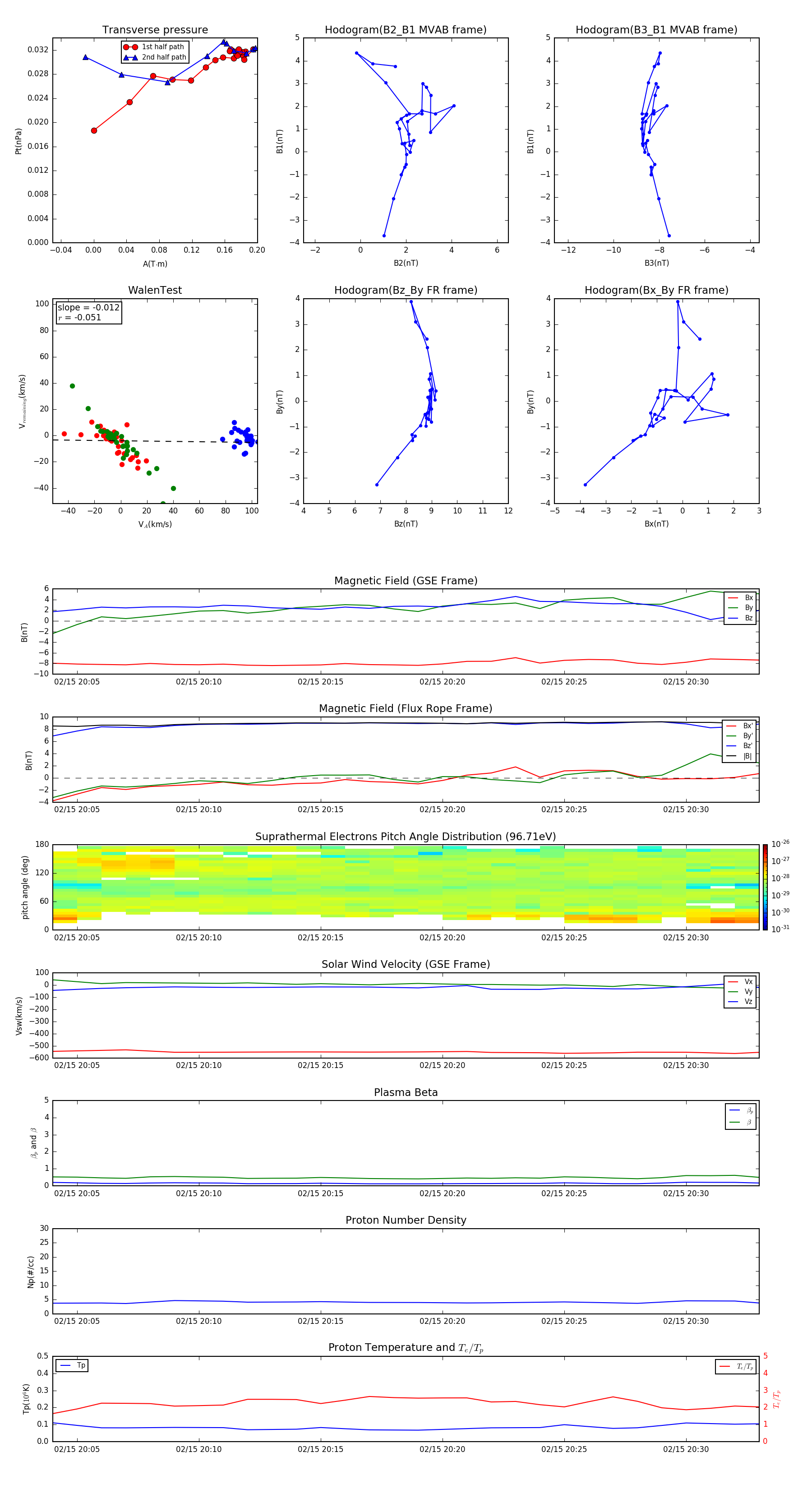The image size is (812, 1489).
Task: Click the 'pitch angle (deg)' y-axis label
Action: [25, 887]
